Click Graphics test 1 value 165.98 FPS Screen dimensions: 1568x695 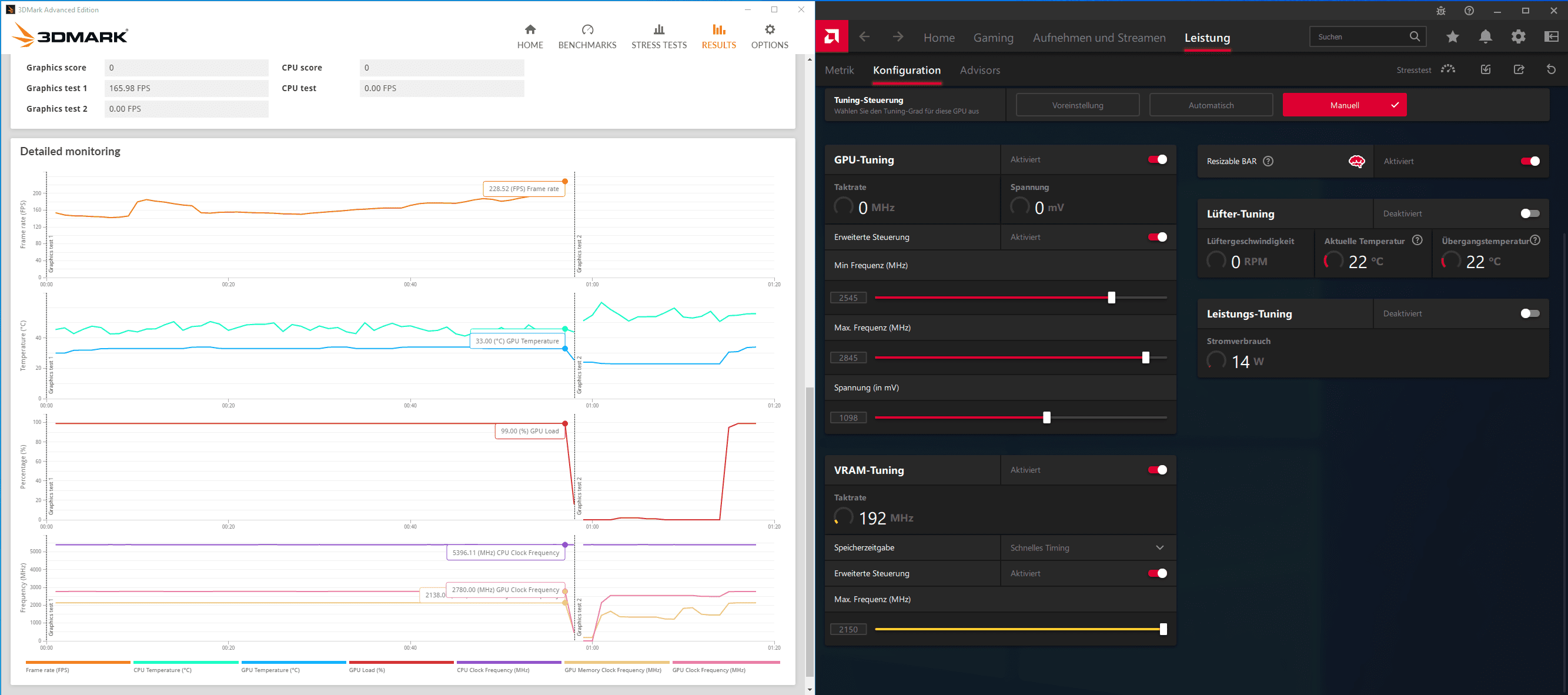click(x=186, y=88)
